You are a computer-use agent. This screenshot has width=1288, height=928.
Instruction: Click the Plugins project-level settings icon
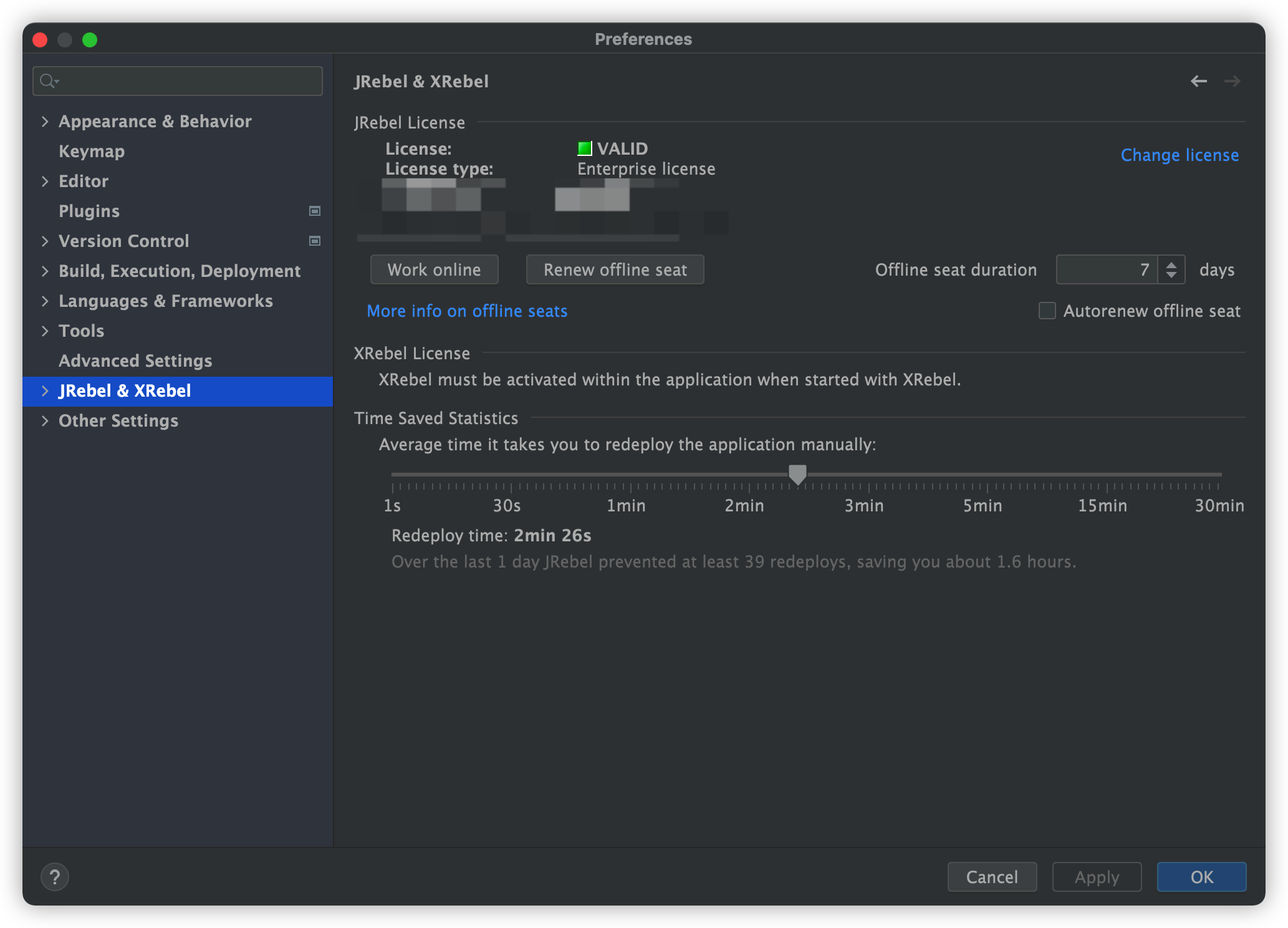pyautogui.click(x=315, y=211)
